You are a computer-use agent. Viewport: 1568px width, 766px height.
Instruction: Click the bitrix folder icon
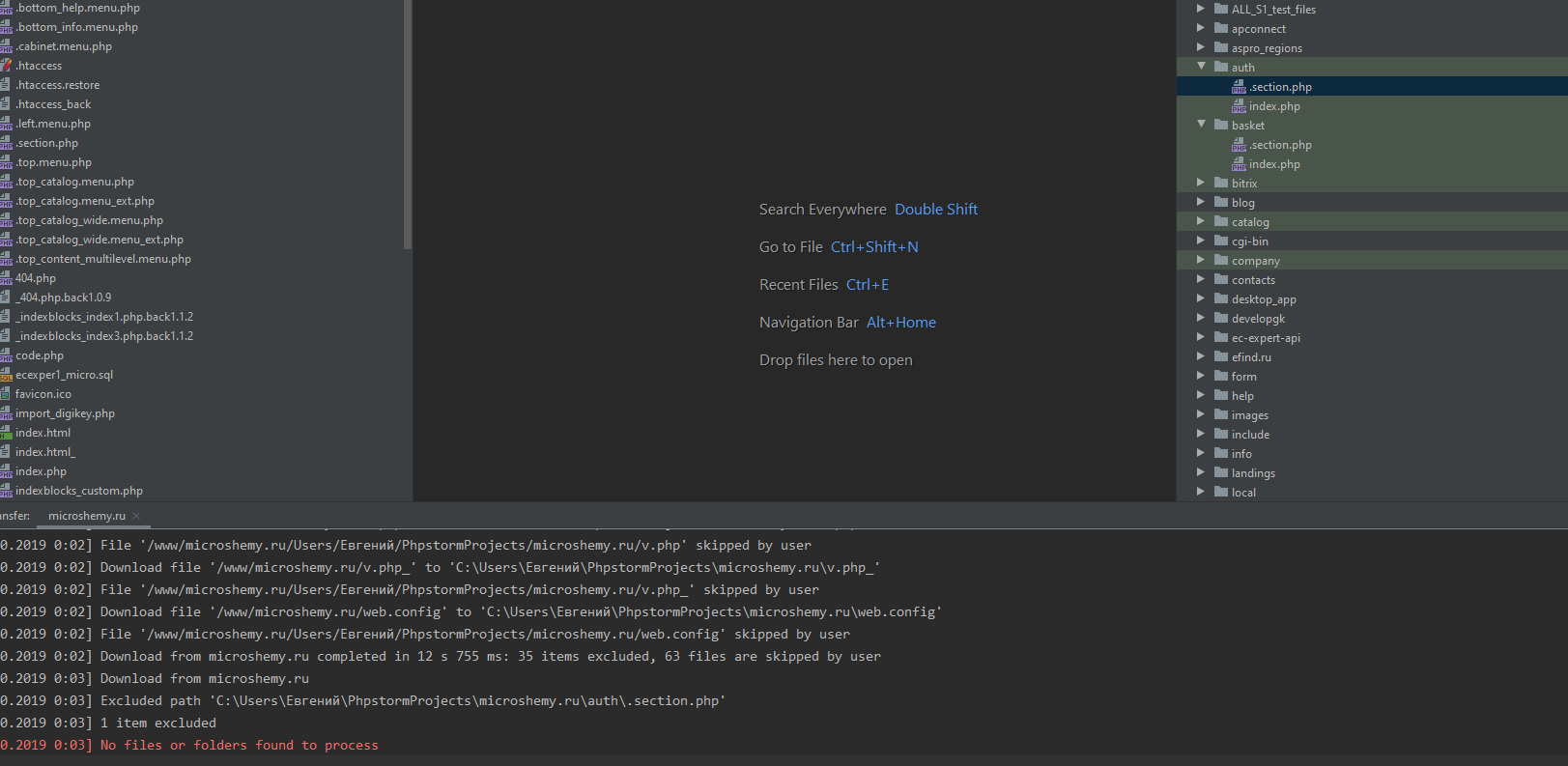pos(1221,183)
